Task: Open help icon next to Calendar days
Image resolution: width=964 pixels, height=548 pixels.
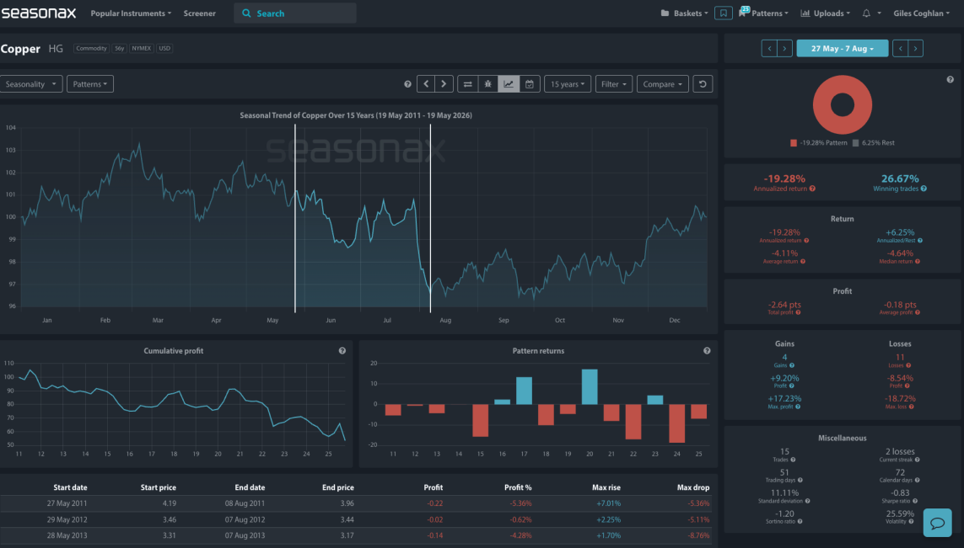Action: coord(917,480)
